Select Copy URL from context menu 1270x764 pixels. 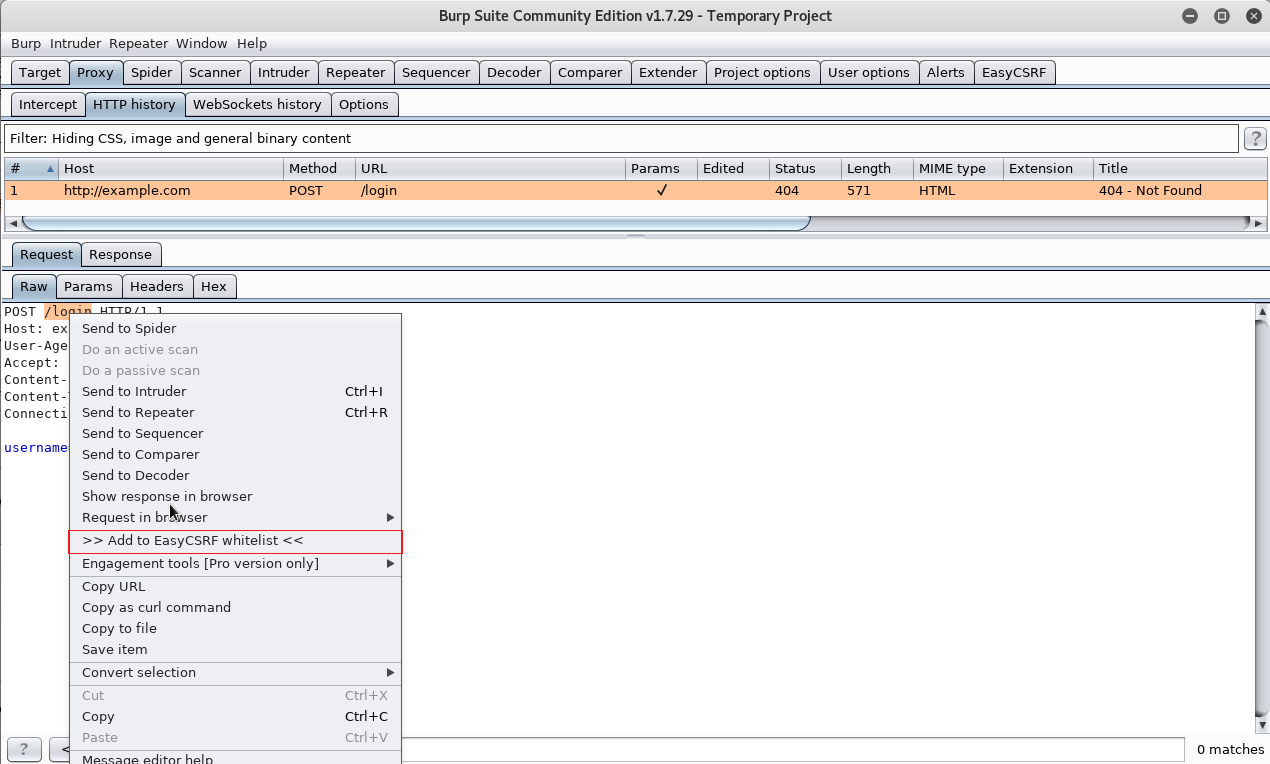click(235, 586)
